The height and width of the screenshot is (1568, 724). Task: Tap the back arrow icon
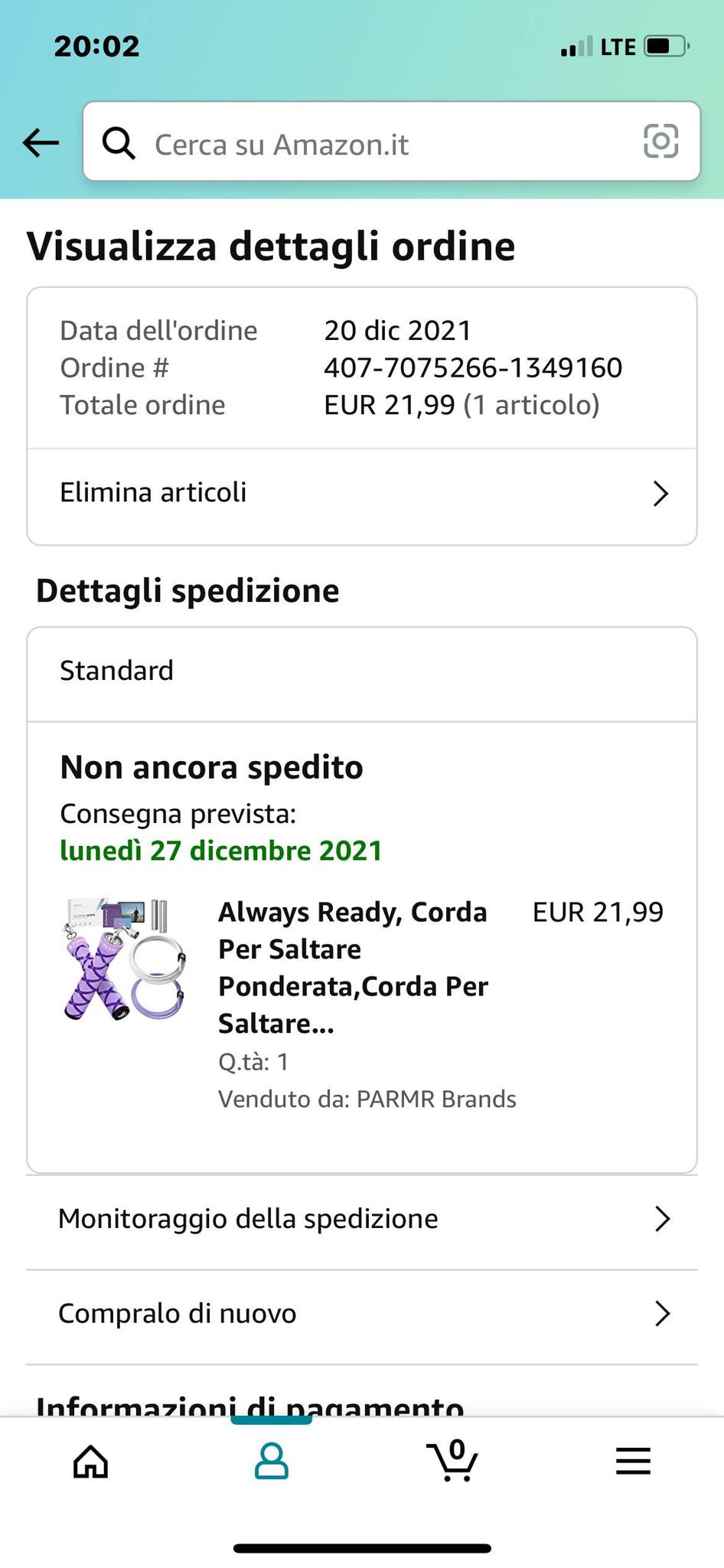click(x=41, y=142)
